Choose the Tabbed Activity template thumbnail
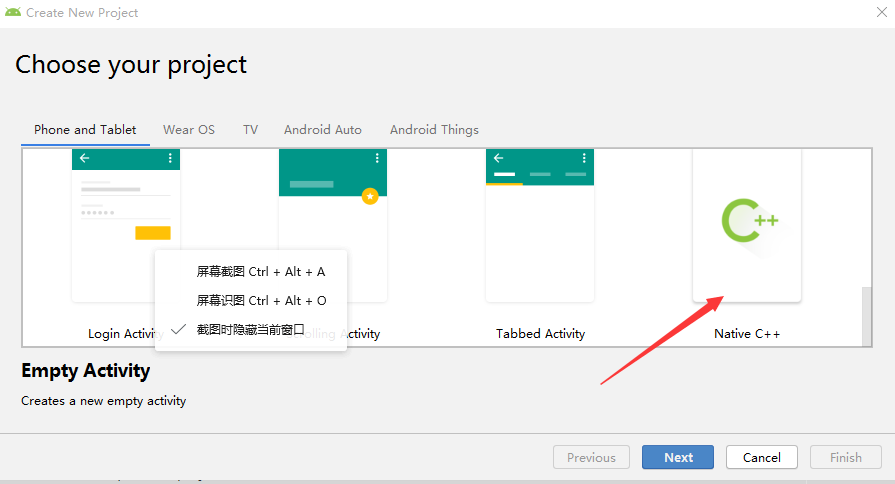The width and height of the screenshot is (895, 484). tap(540, 225)
